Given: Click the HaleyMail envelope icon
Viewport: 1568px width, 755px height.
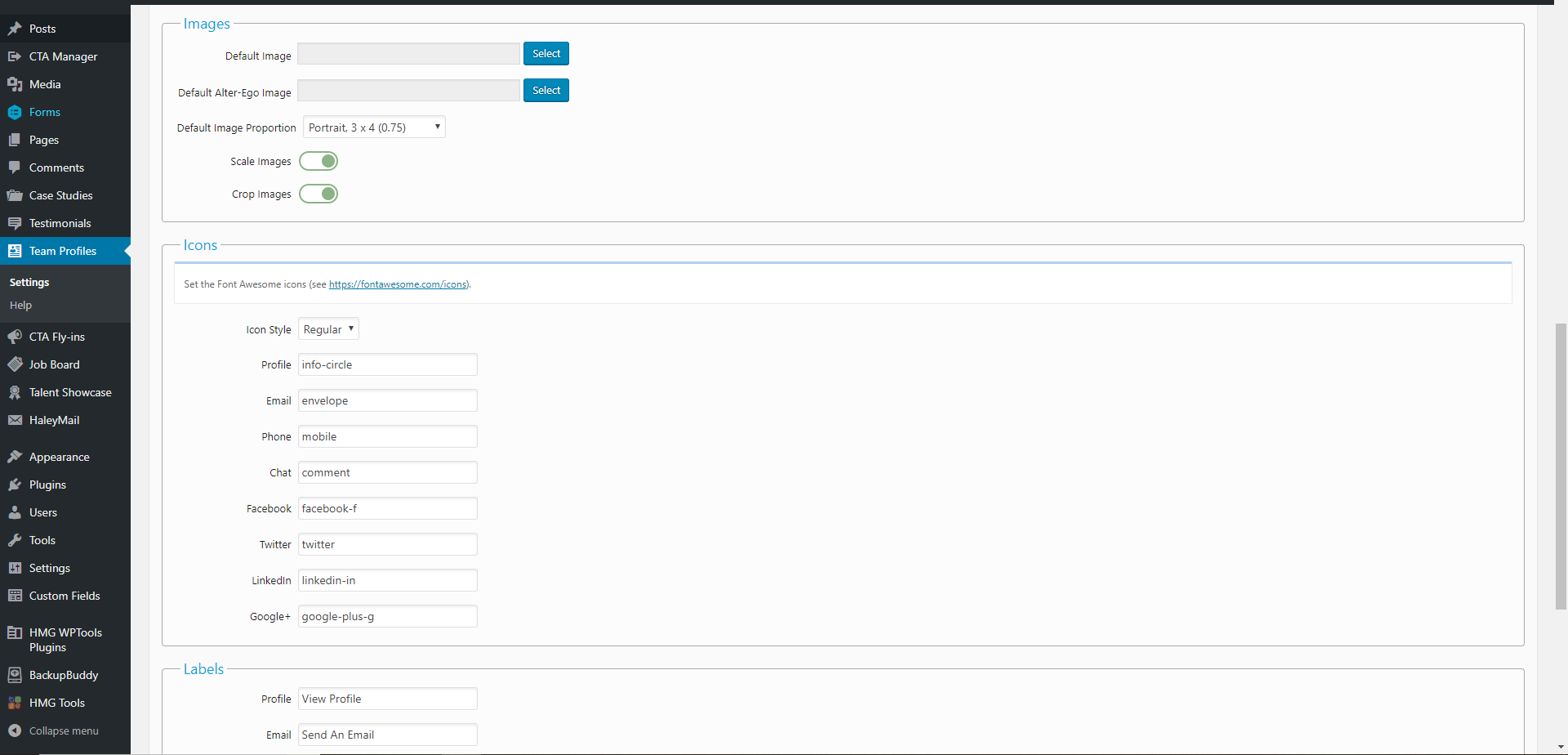Looking at the screenshot, I should point(15,420).
